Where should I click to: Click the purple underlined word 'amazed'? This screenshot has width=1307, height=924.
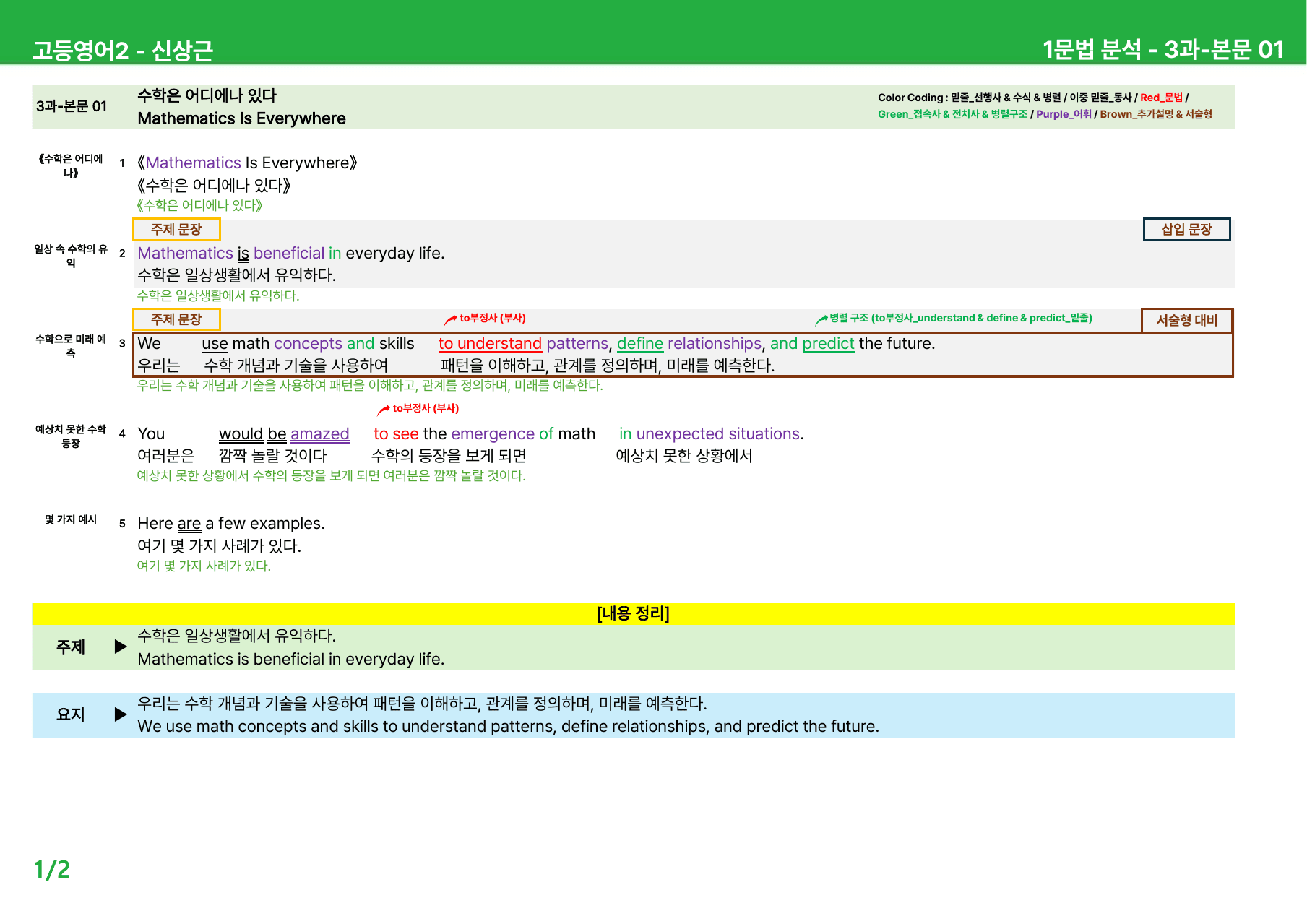tap(319, 434)
